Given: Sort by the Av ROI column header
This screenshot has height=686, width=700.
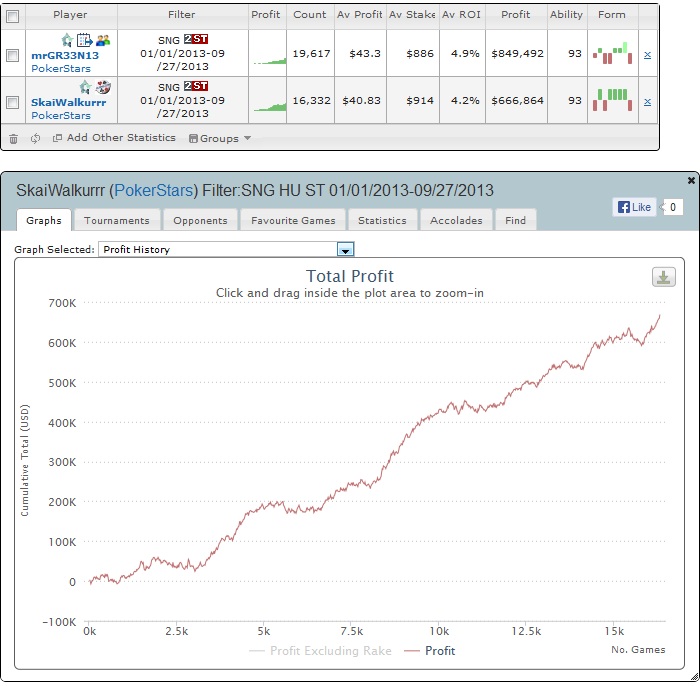Looking at the screenshot, I should [462, 15].
